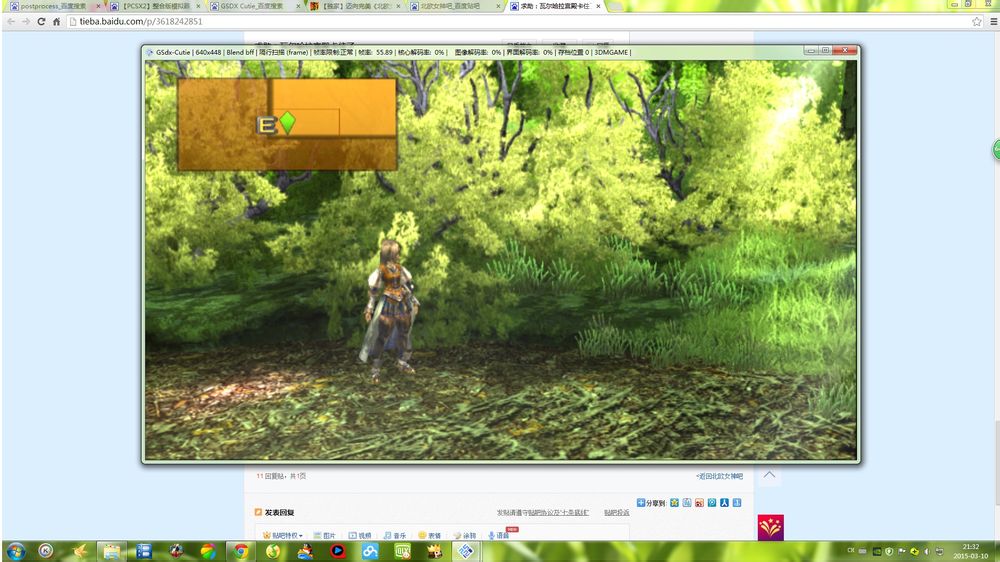Screen dimensions: 1000x562
Task: Click the game minimap overlay
Action: click(x=287, y=124)
